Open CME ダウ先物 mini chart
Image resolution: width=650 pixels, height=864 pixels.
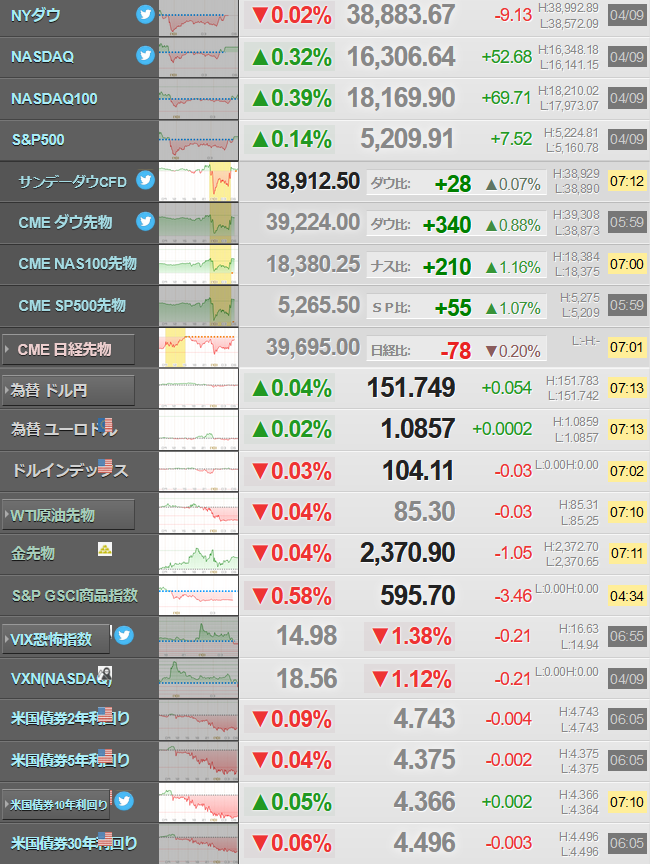198,223
